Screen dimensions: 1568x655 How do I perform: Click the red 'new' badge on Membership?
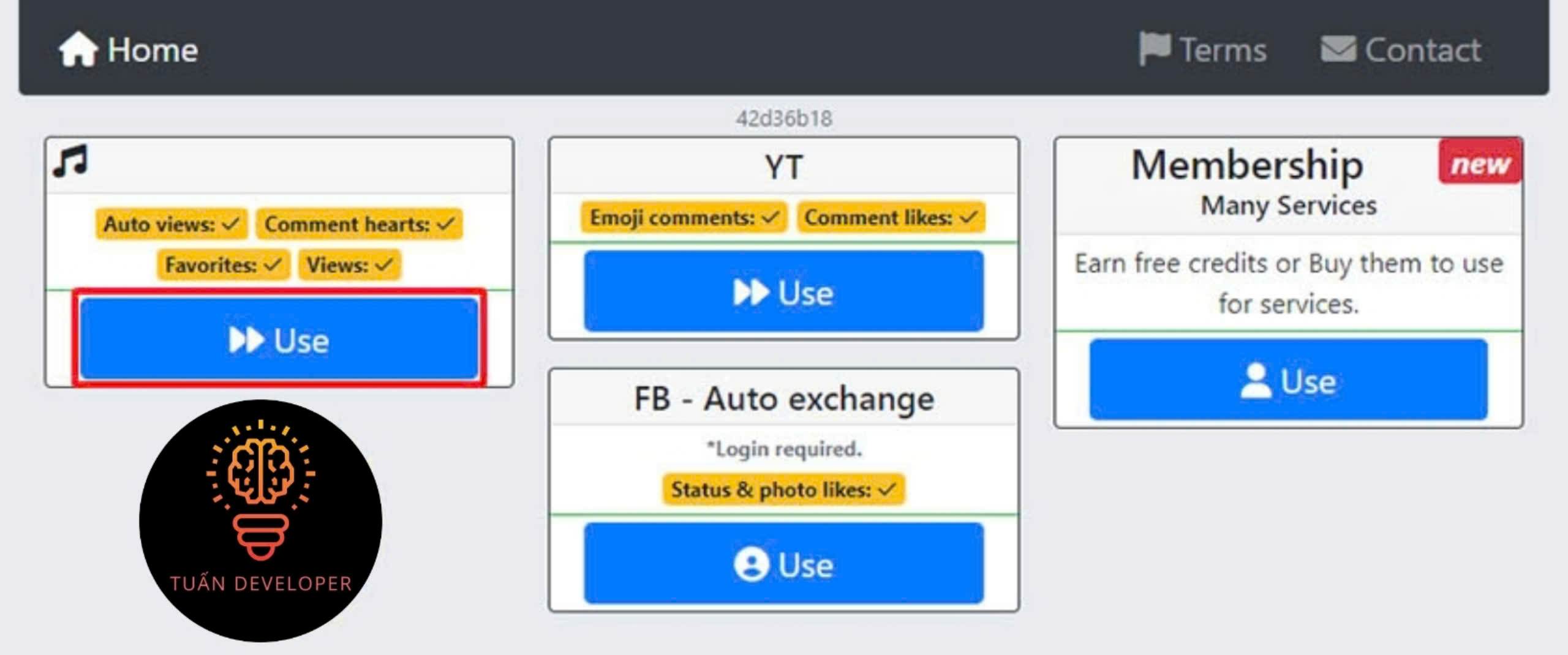(x=1480, y=163)
